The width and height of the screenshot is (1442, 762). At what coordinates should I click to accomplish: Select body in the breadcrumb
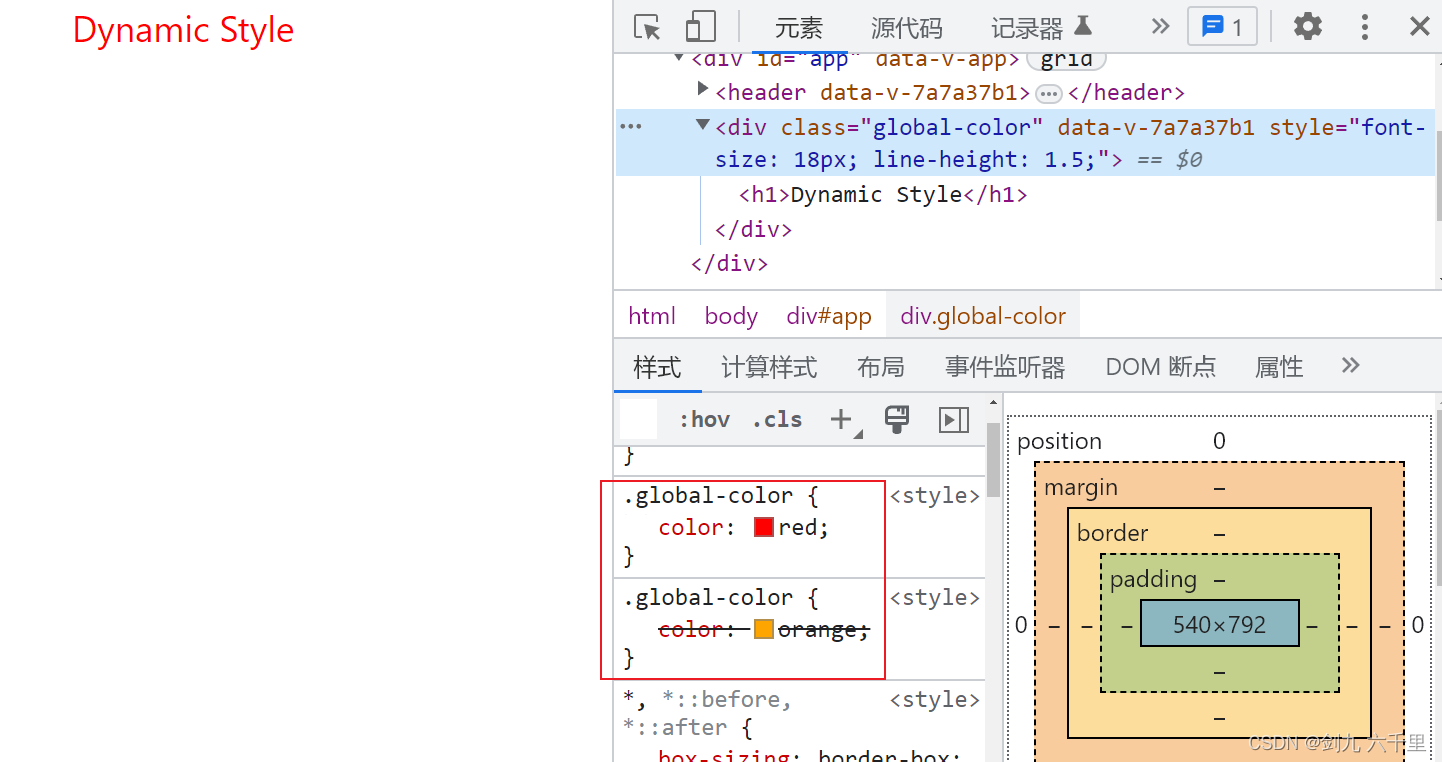pos(731,316)
